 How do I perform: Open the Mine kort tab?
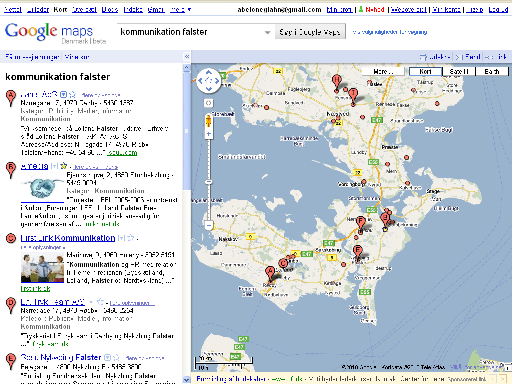tap(77, 57)
